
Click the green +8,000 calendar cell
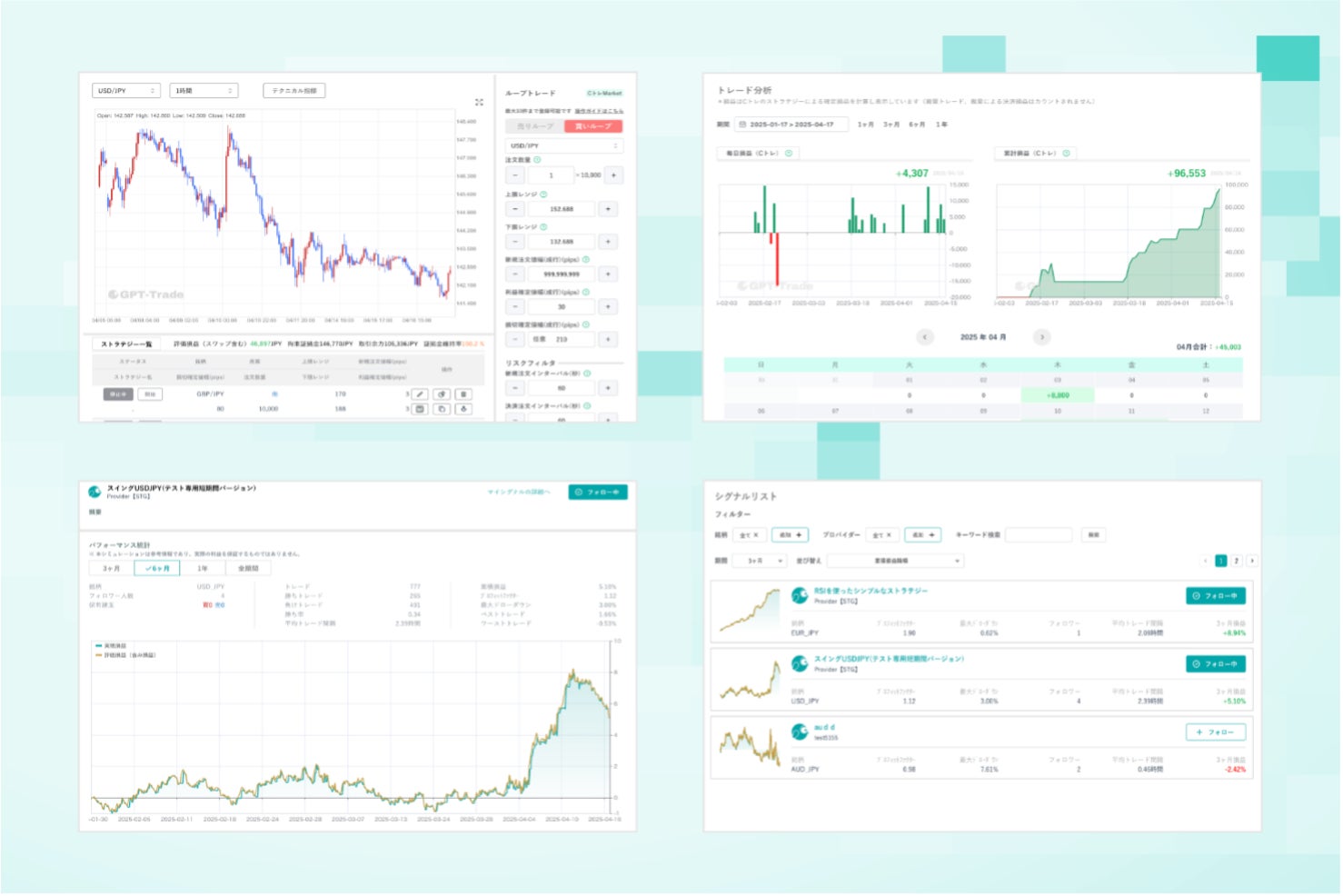pos(1058,395)
